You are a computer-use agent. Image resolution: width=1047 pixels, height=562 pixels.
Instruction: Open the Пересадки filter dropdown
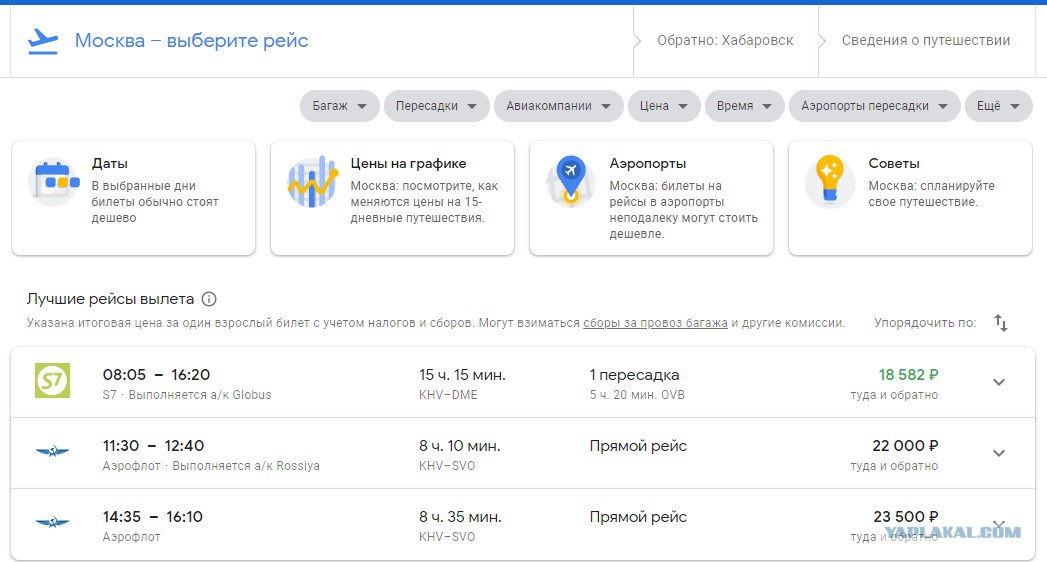pos(436,106)
